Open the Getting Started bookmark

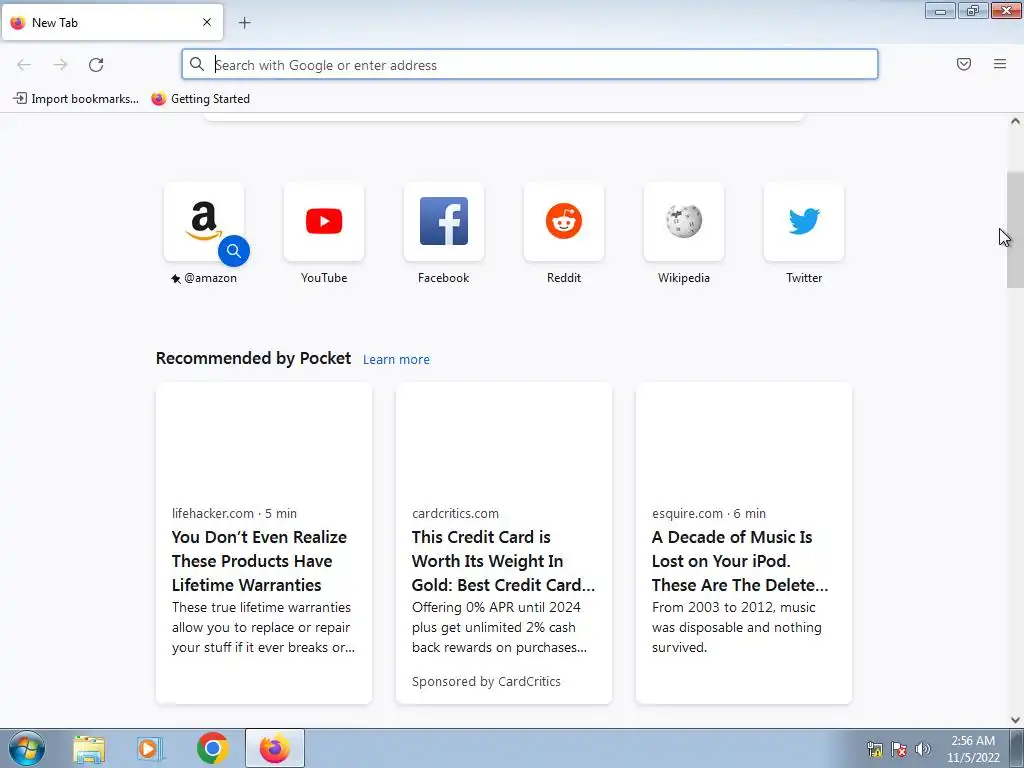[200, 99]
